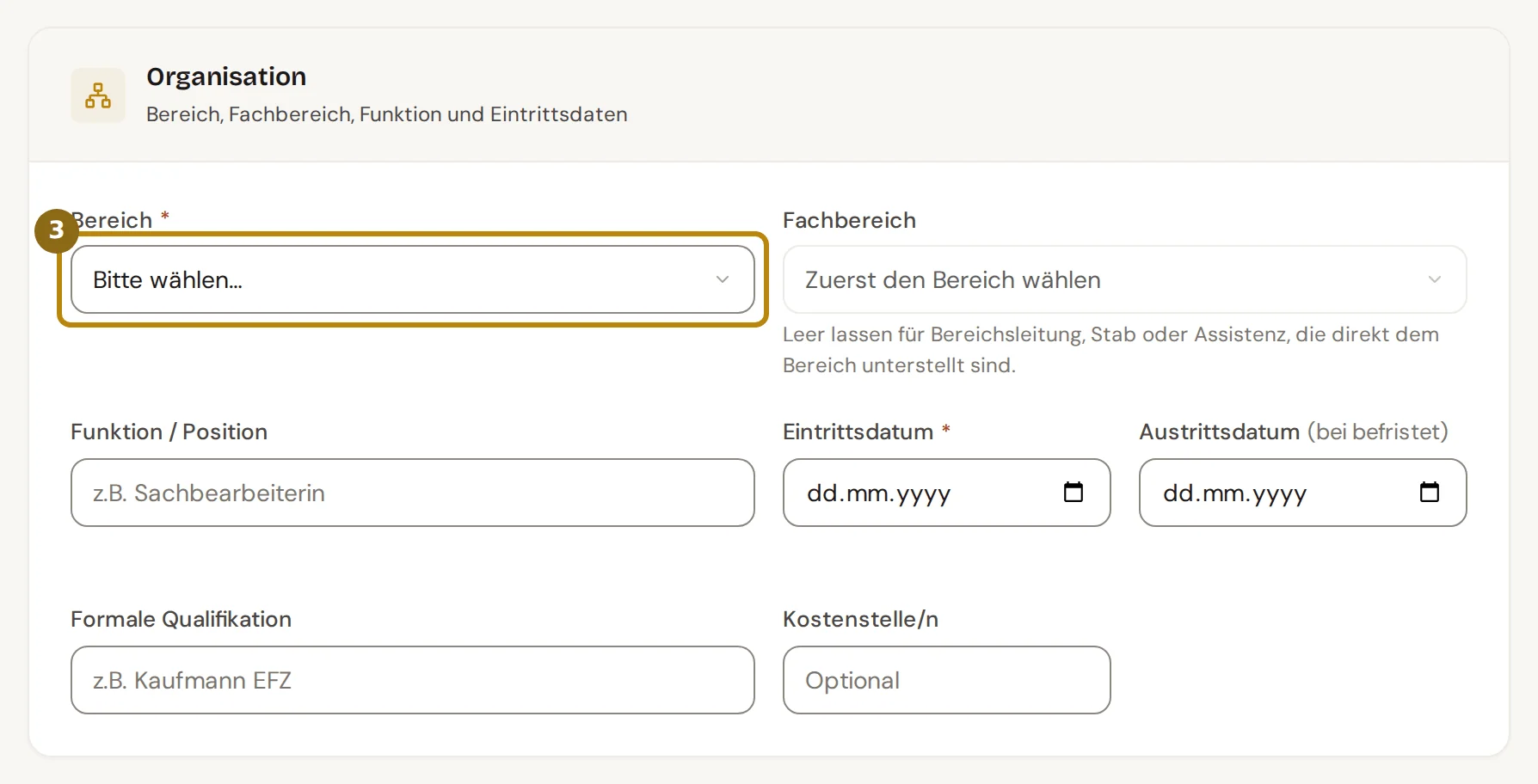Click the Kostenstelle/n input field
1538x784 pixels.
point(946,680)
